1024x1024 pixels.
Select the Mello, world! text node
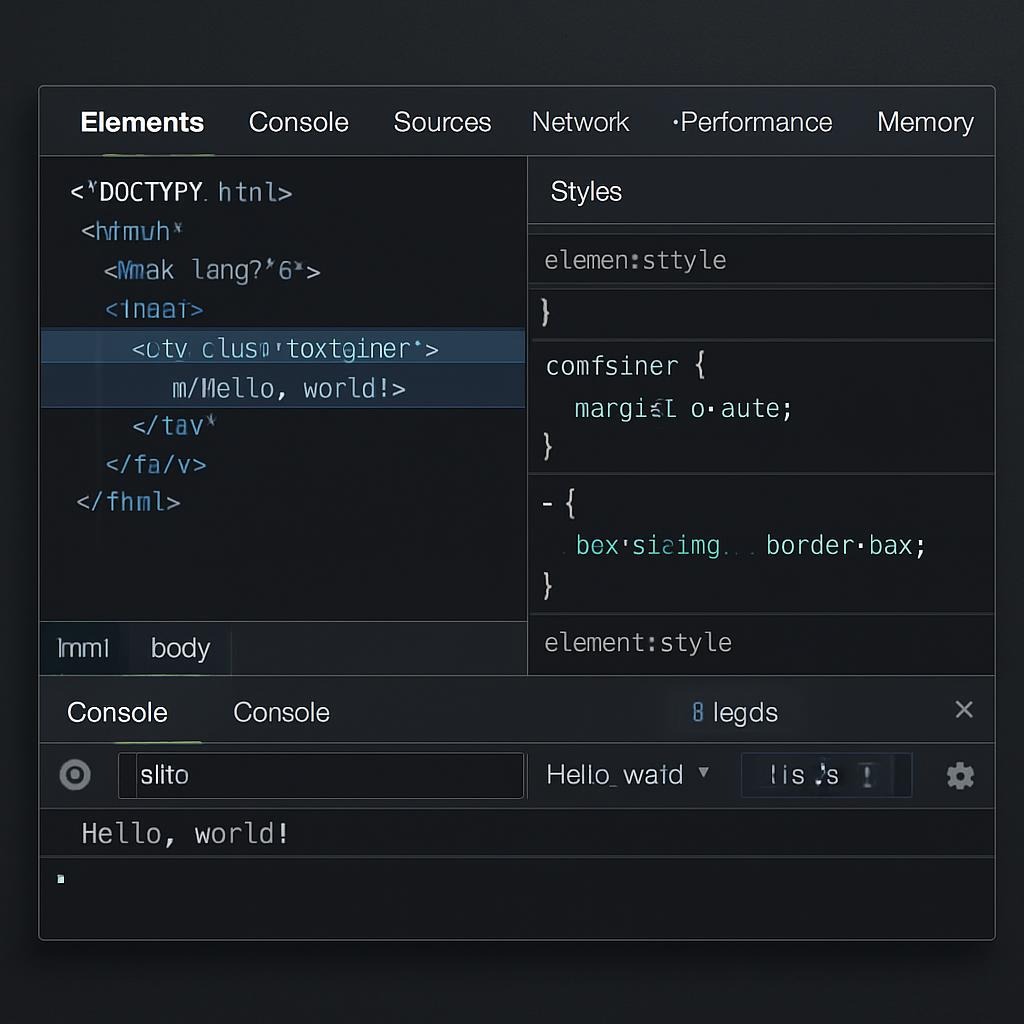coord(289,389)
